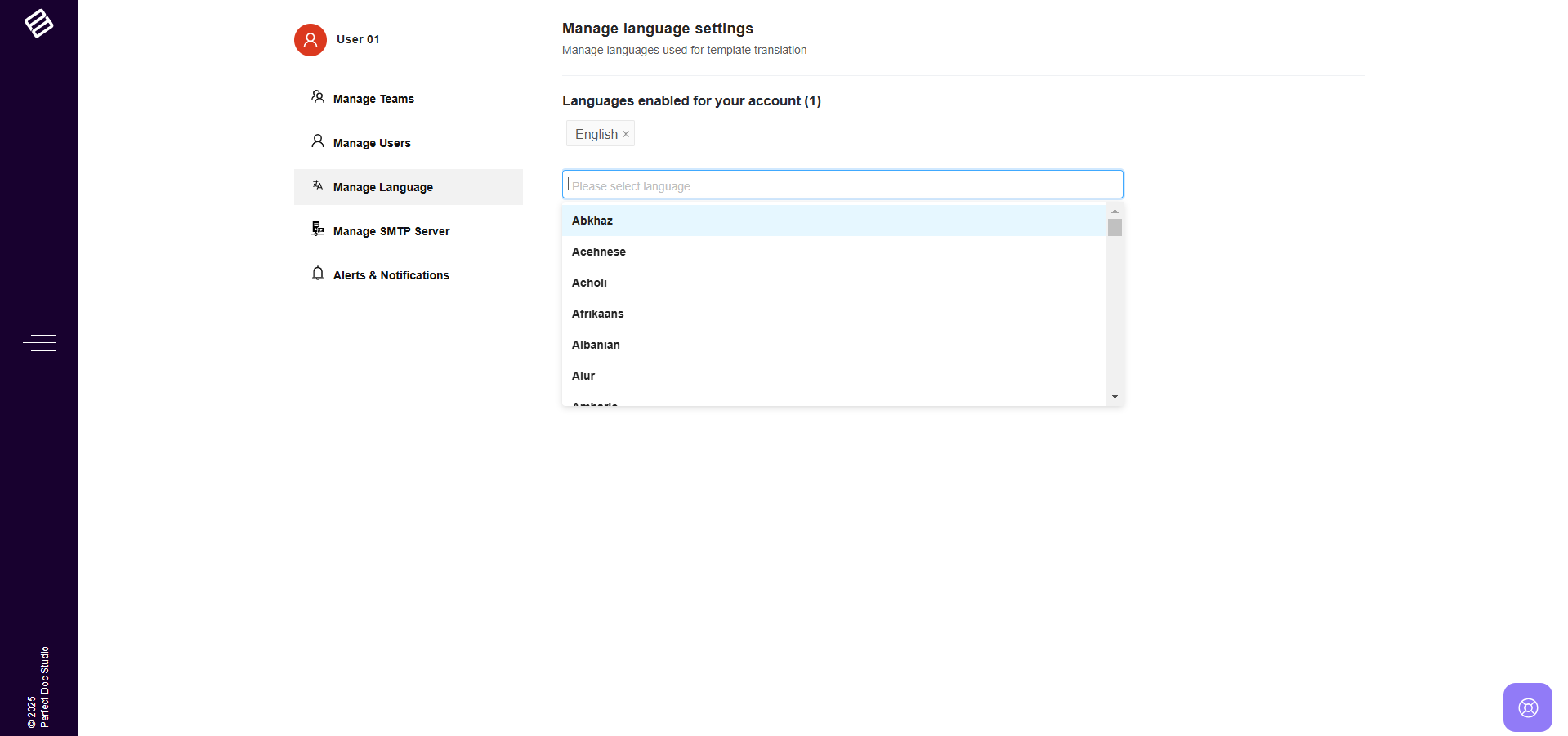1568x736 pixels.
Task: Open the Manage Teams menu item
Action: [x=373, y=99]
